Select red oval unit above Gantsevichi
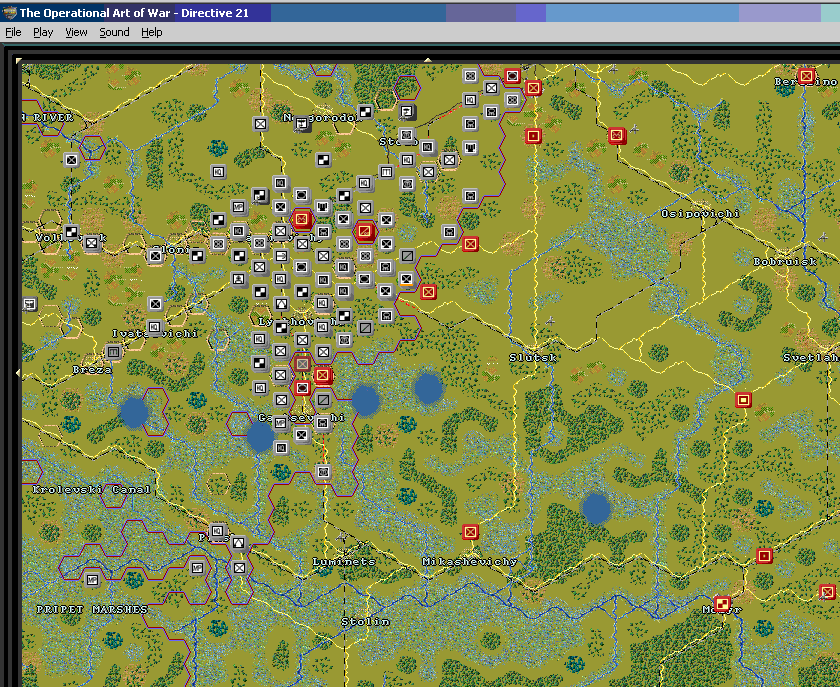Screen dimensions: 840x687 point(302,387)
